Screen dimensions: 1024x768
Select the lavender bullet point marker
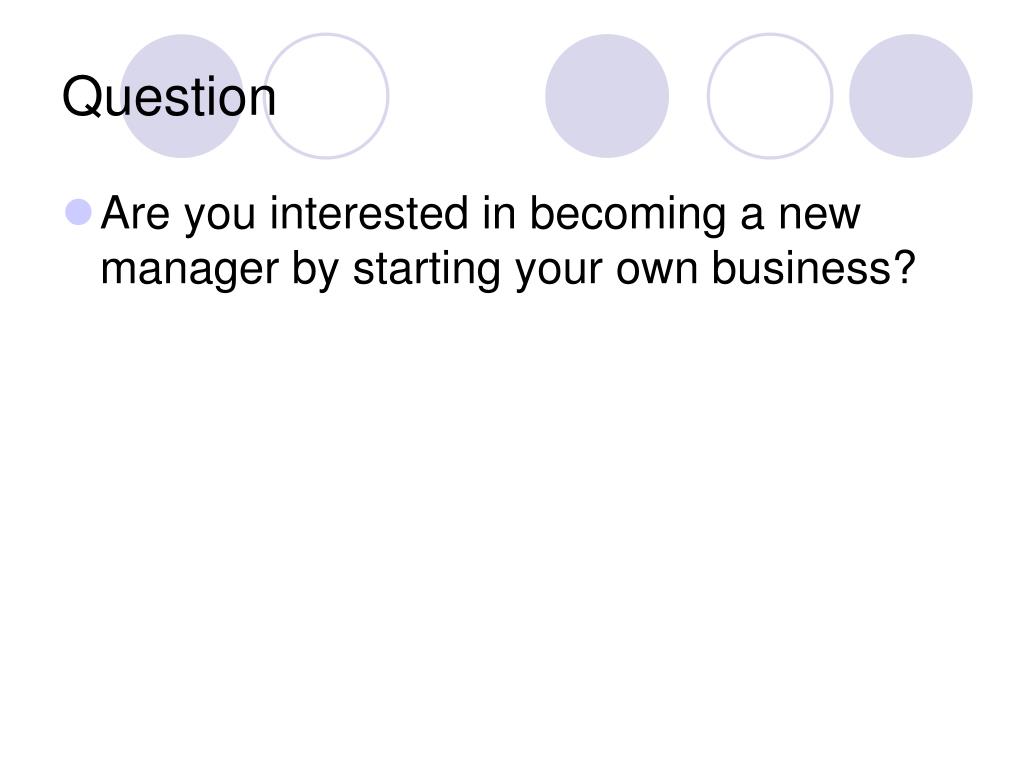(79, 212)
